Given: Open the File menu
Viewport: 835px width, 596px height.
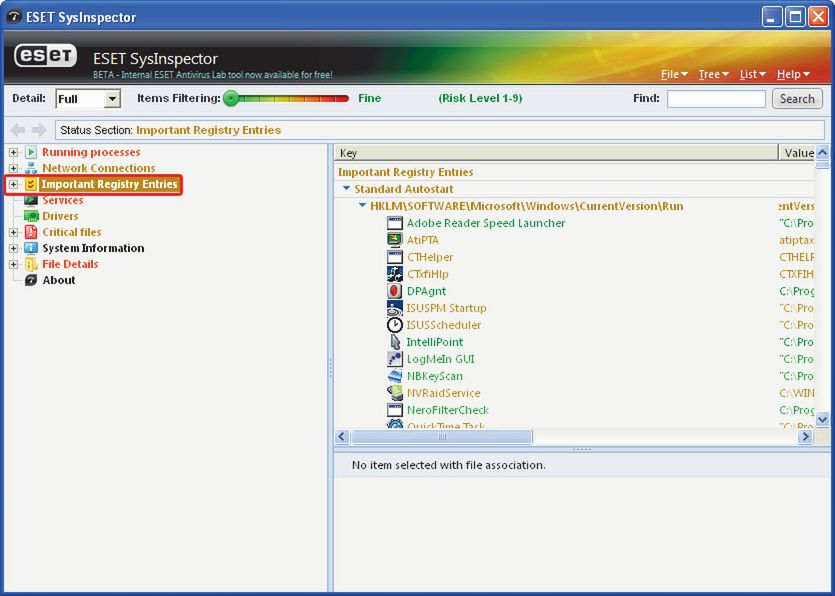Looking at the screenshot, I should tap(674, 75).
